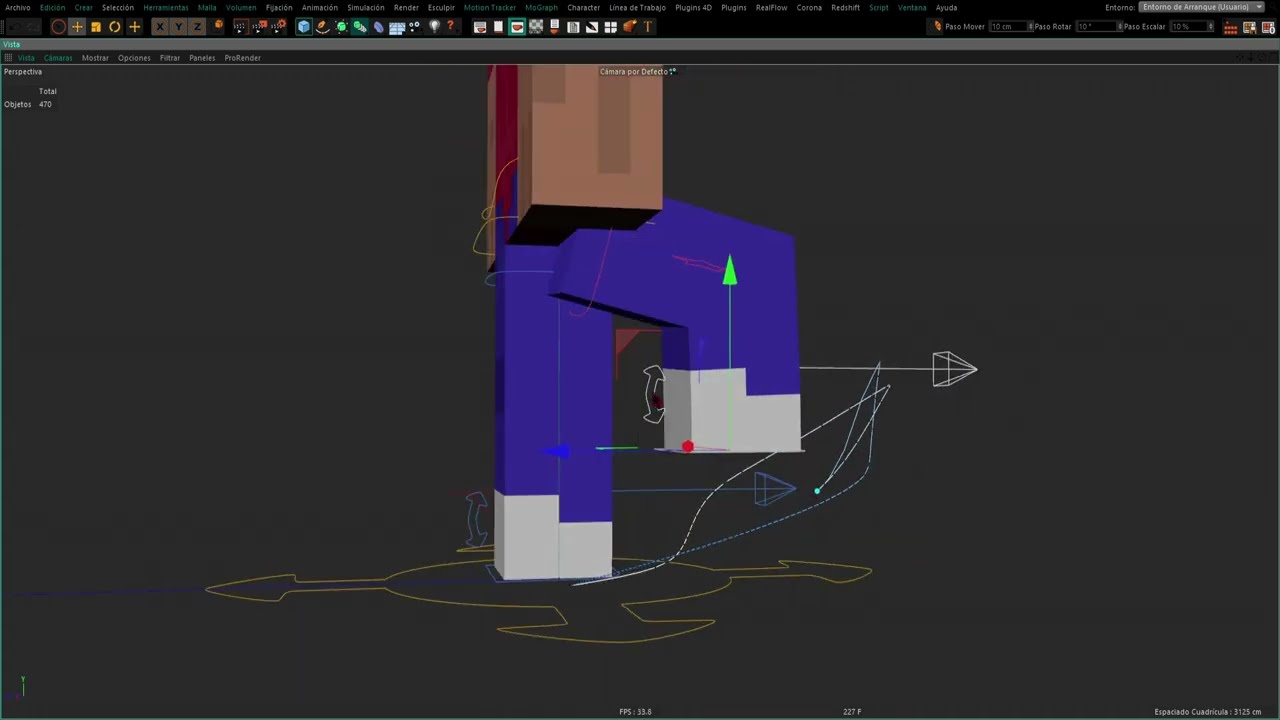Open the Herramientas menu
Screen dimensions: 1280x720
pos(165,7)
